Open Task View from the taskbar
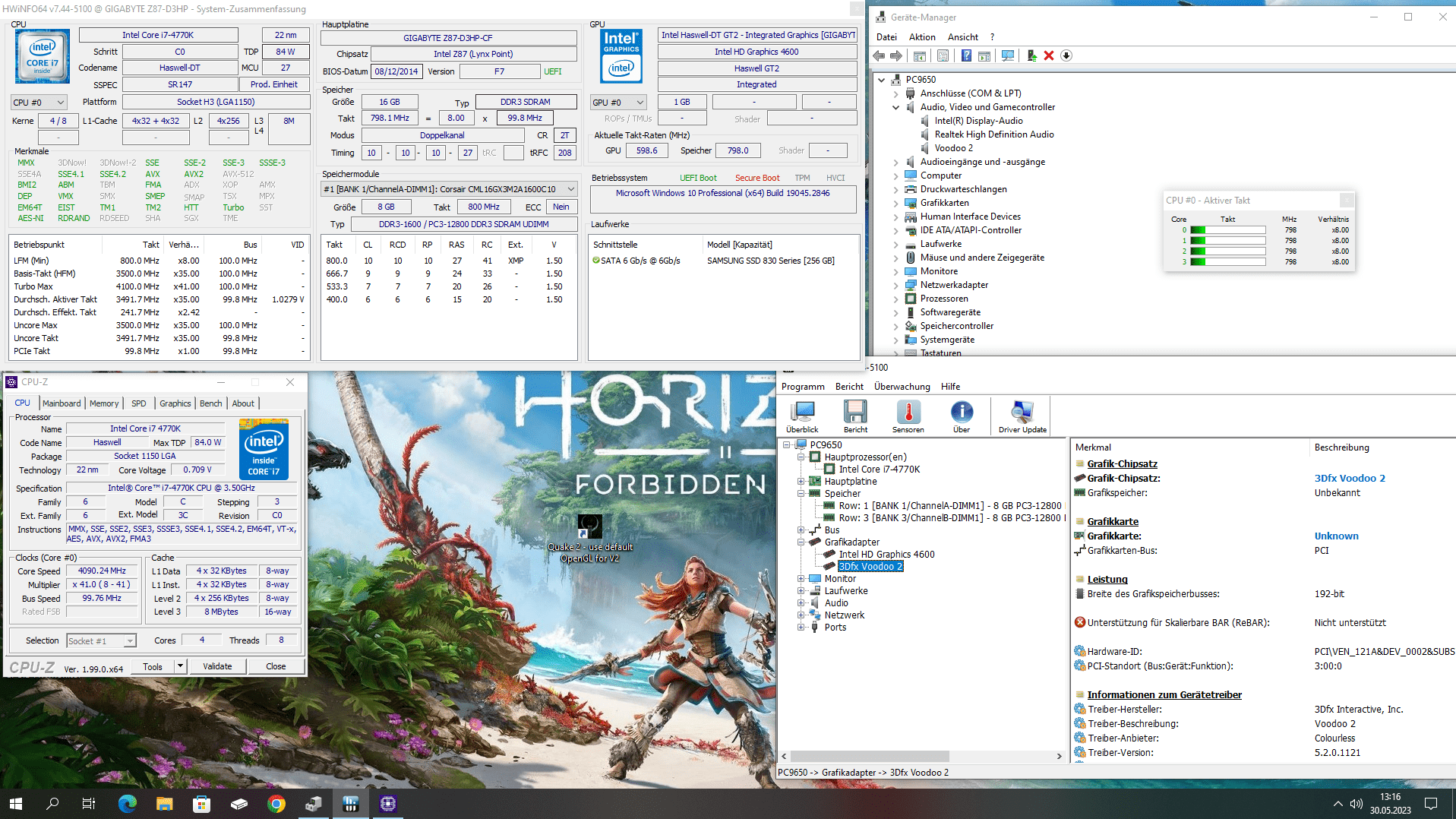The height and width of the screenshot is (819, 1456). [89, 803]
